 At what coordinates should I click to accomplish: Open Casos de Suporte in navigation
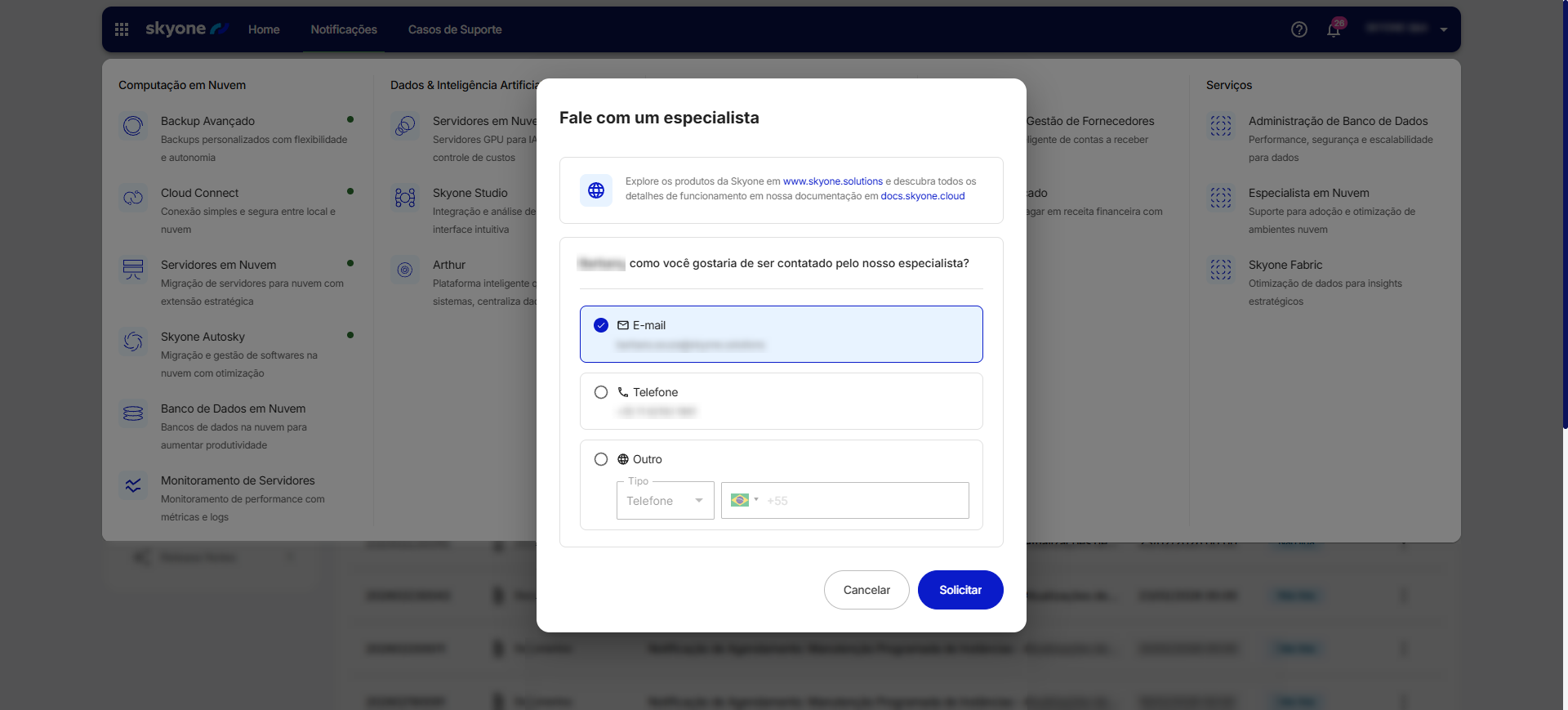tap(455, 29)
